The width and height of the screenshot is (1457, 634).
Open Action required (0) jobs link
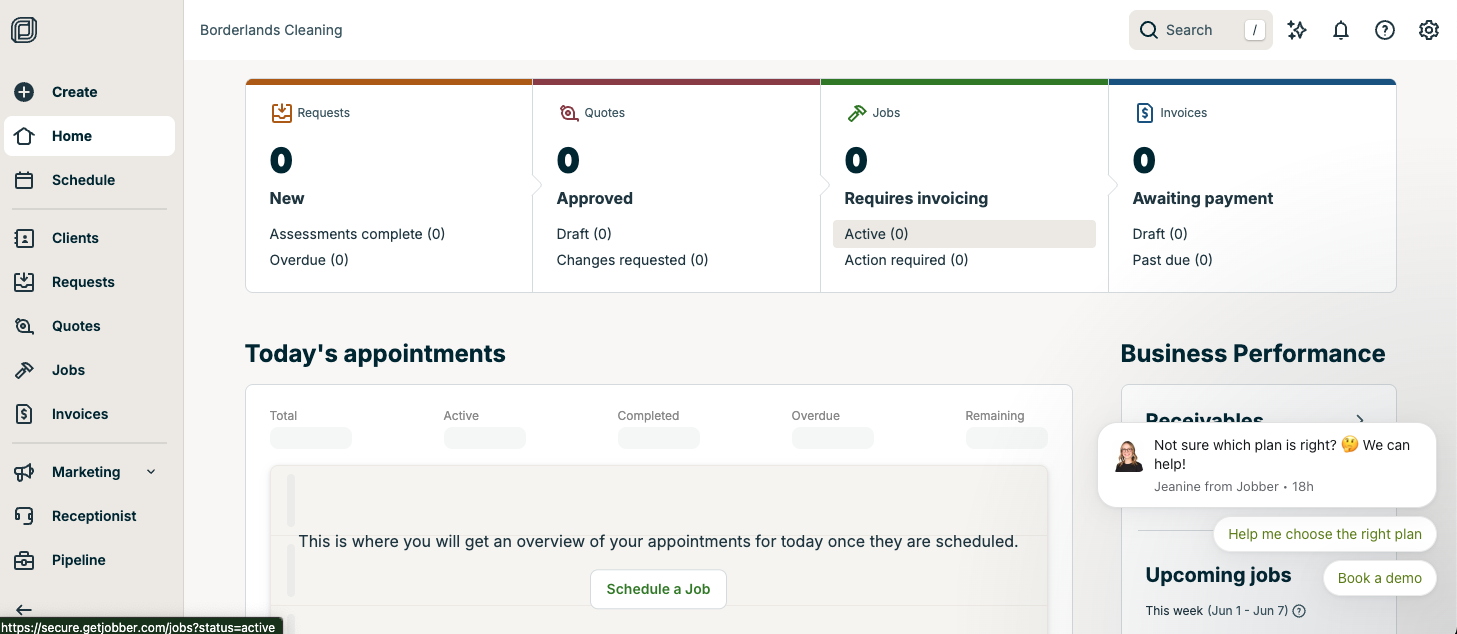[906, 260]
